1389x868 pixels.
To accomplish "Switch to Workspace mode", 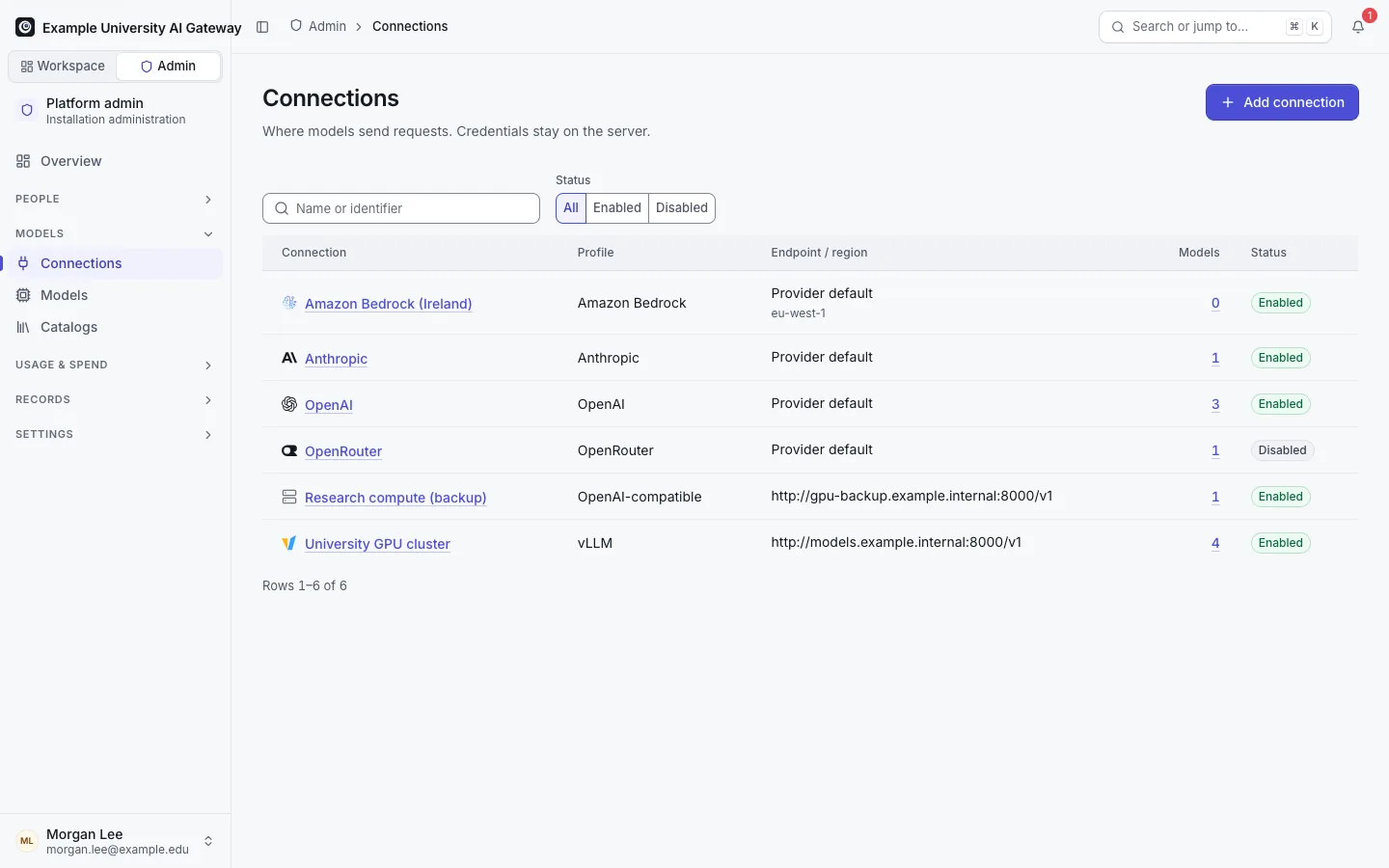I will tap(63, 67).
